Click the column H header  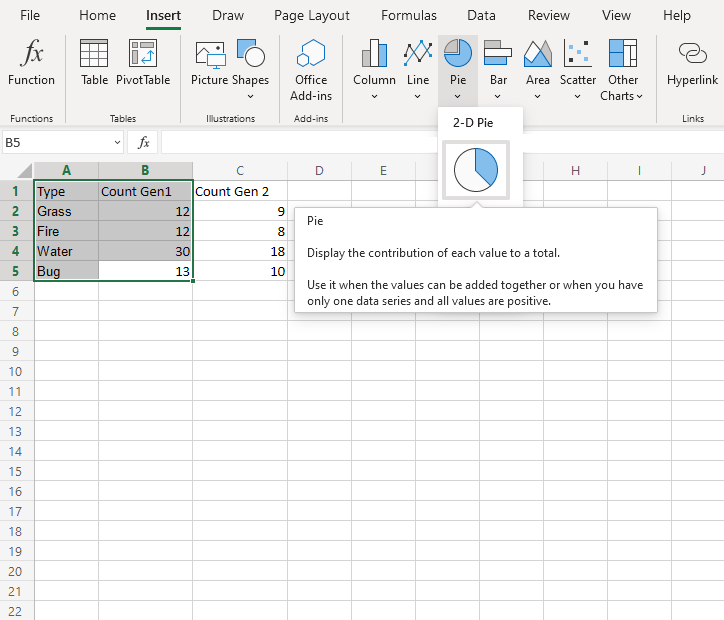pos(575,170)
